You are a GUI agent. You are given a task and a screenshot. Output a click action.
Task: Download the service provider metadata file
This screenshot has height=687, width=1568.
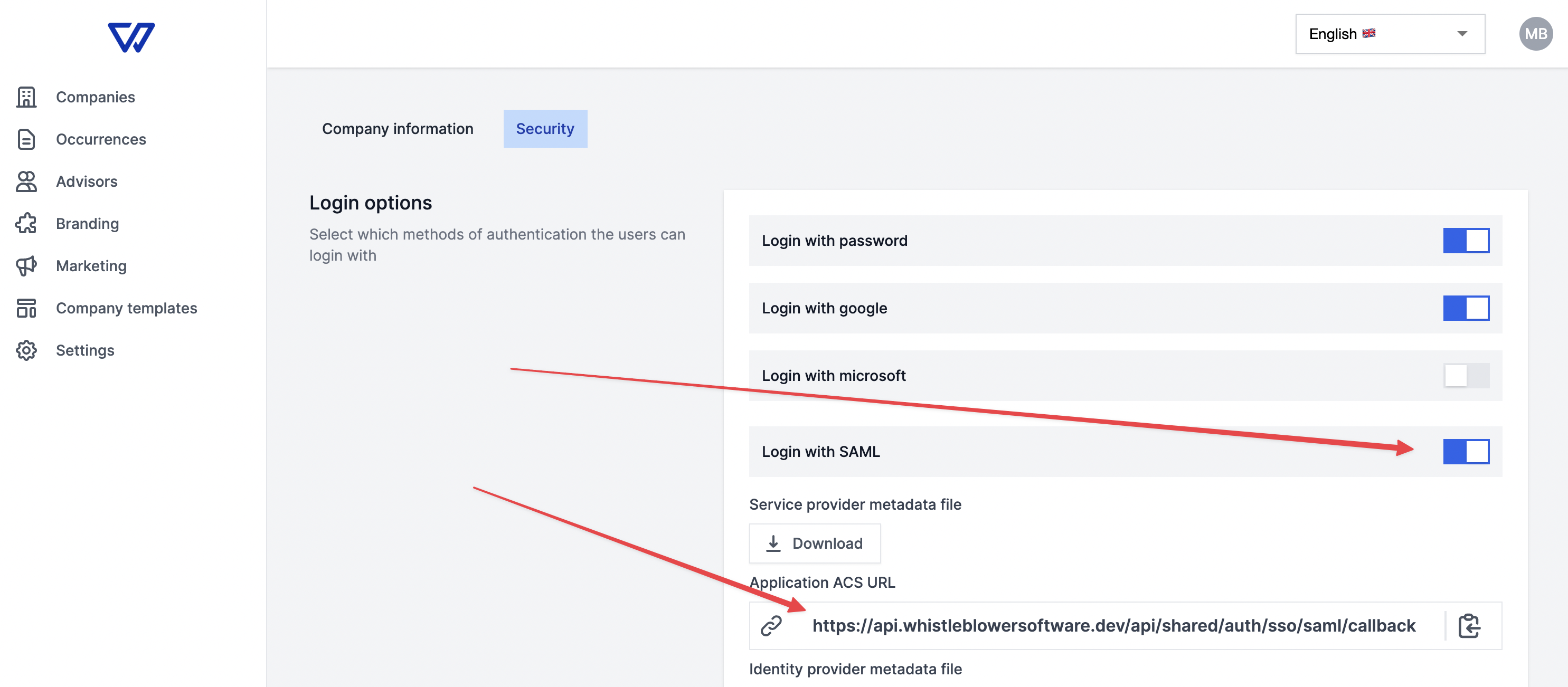815,543
